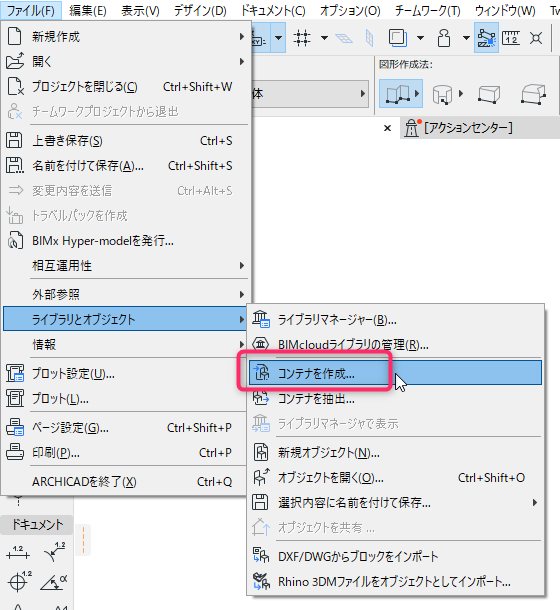Click the DXF/DWG block import icon
This screenshot has width=560, height=610.
[x=261, y=556]
